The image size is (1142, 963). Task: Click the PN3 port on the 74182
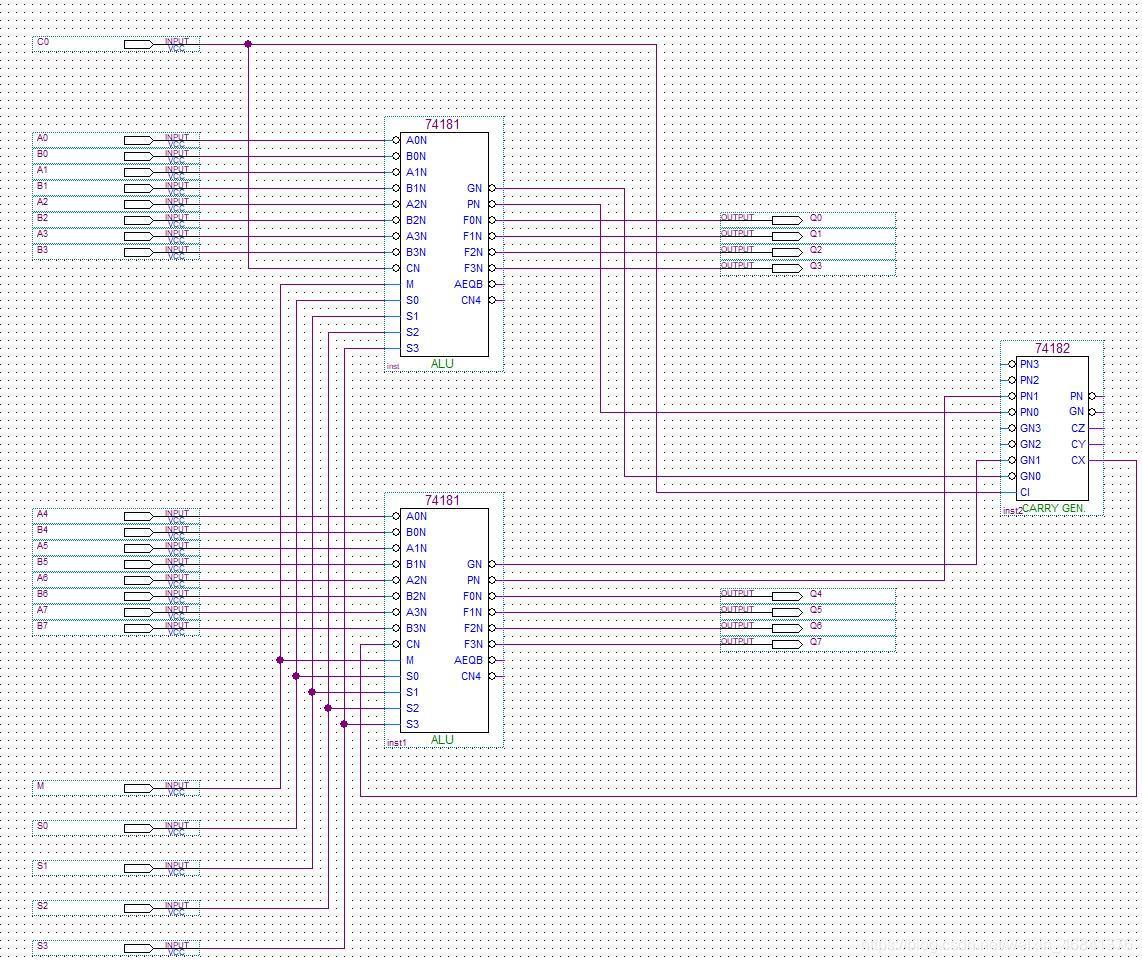1029,364
